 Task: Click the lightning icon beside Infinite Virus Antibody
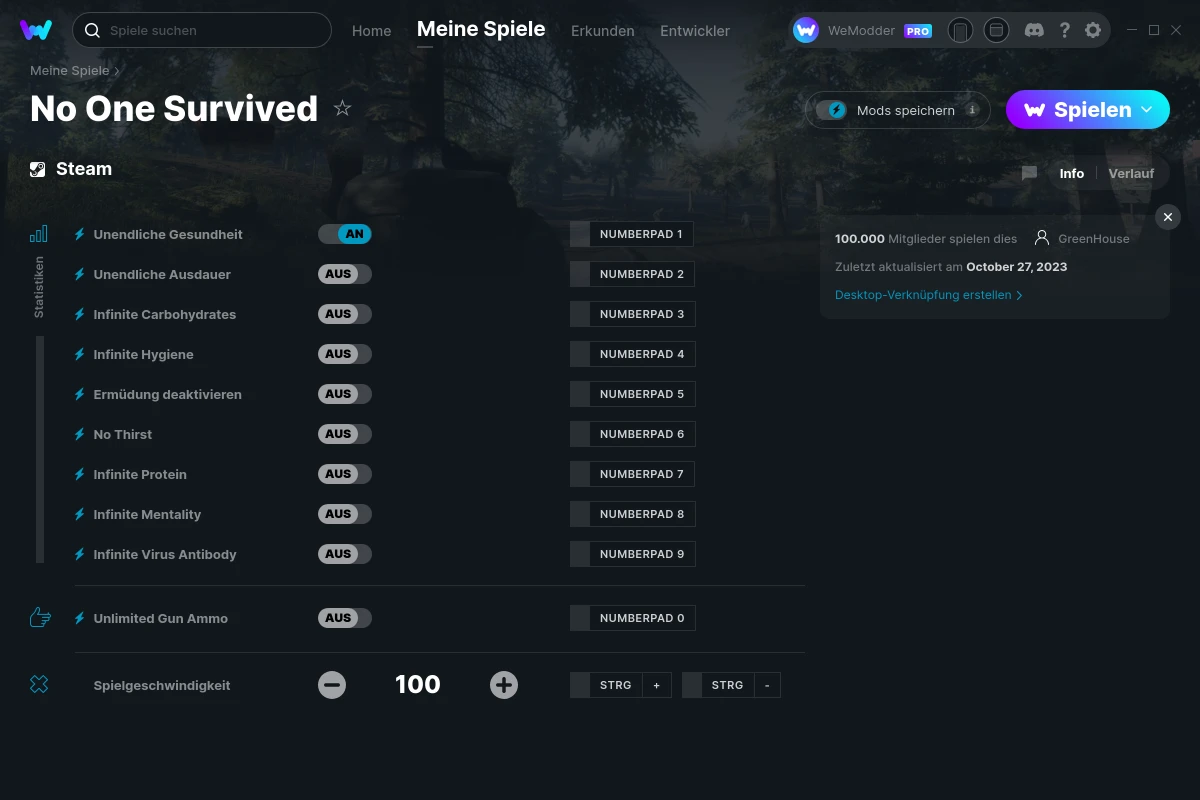pos(80,554)
